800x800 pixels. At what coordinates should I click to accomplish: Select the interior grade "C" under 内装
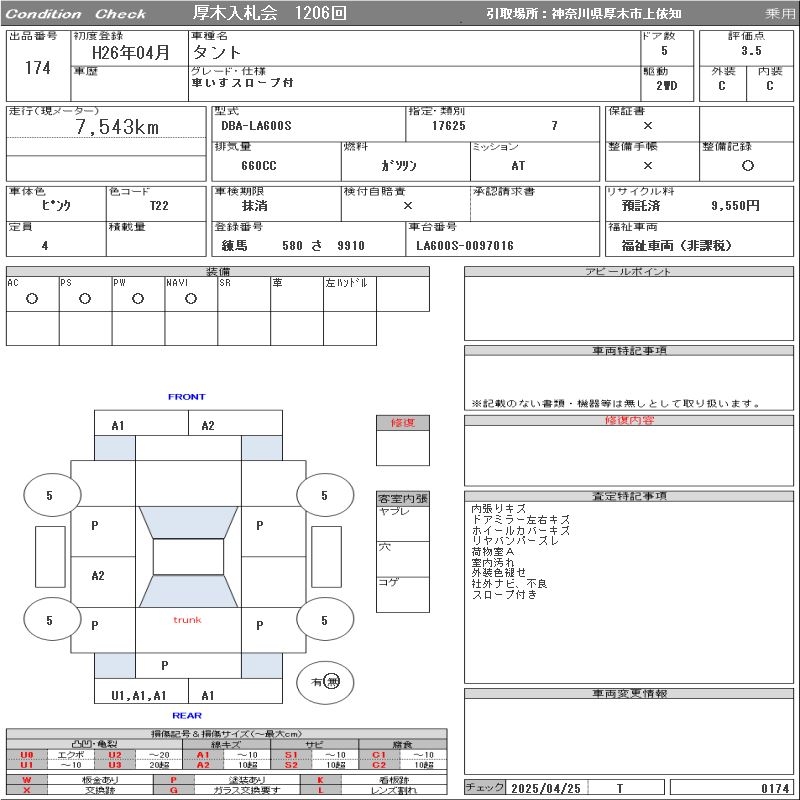(769, 86)
